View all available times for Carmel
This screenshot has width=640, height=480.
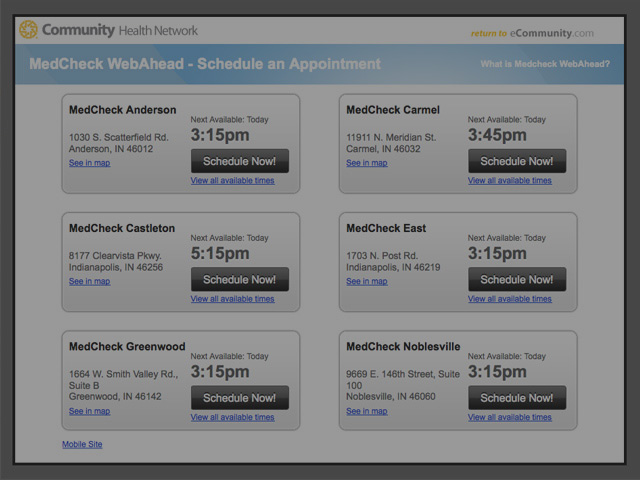509,180
